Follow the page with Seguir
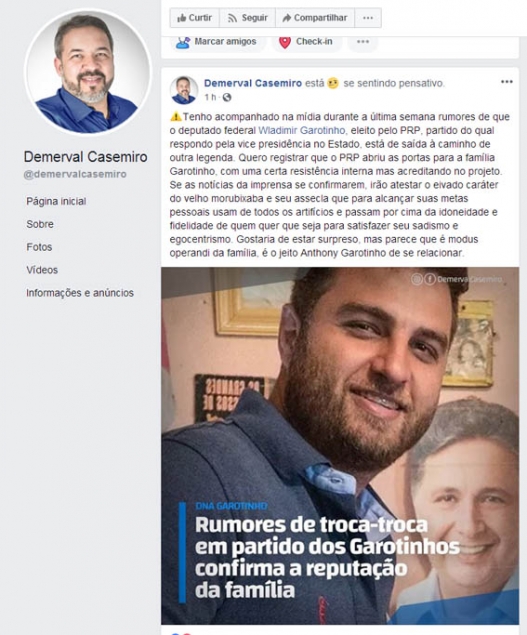The image size is (527, 635). click(247, 18)
